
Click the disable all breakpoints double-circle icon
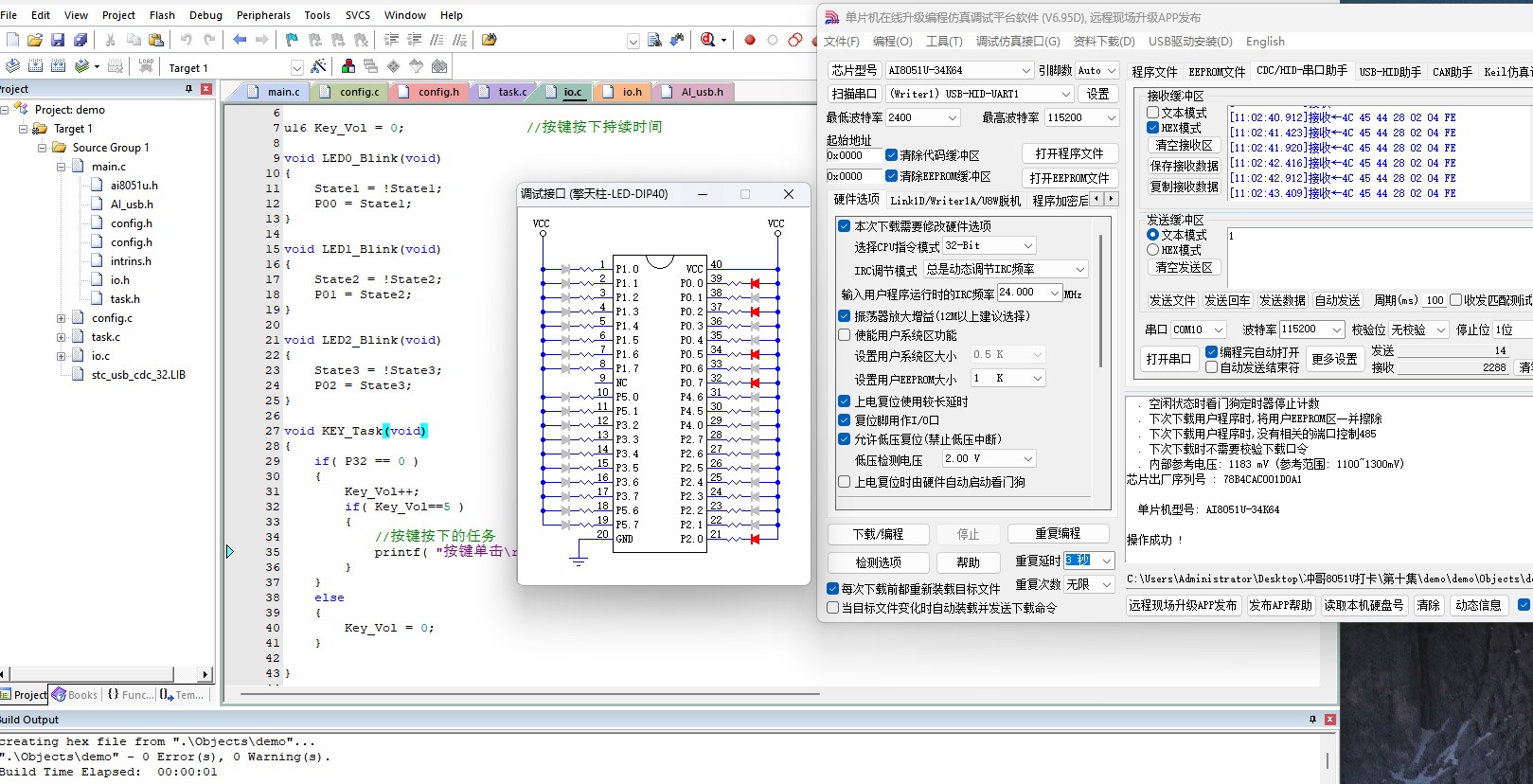[795, 40]
